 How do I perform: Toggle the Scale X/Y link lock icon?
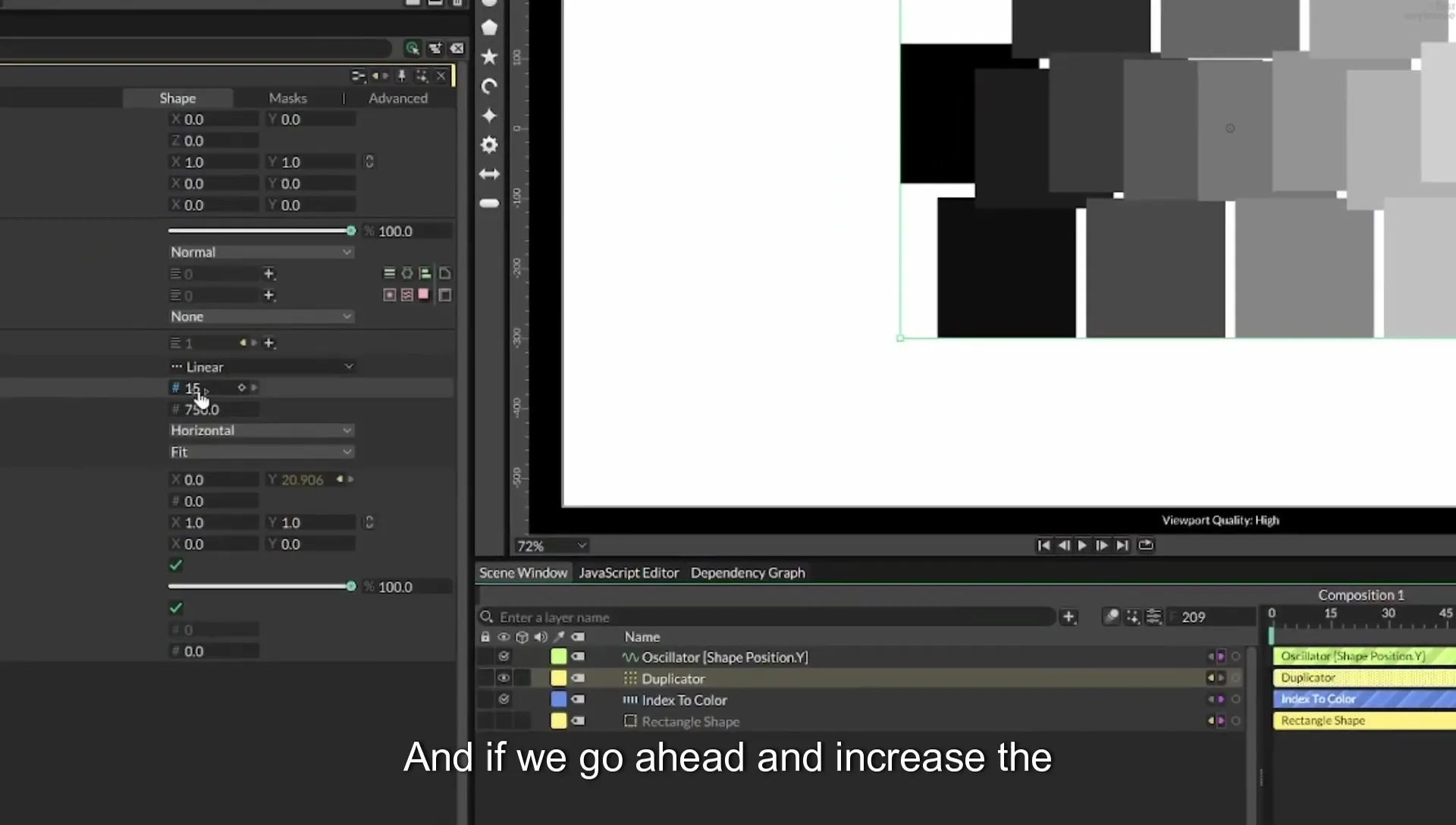click(x=369, y=162)
